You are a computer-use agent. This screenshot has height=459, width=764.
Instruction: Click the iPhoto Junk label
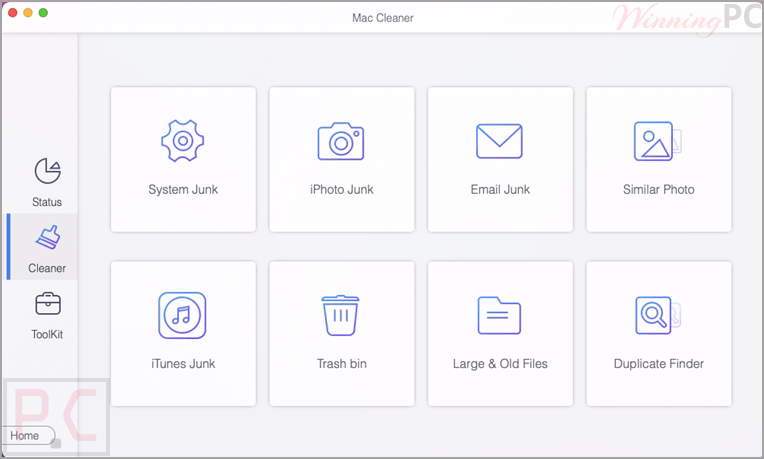341,190
